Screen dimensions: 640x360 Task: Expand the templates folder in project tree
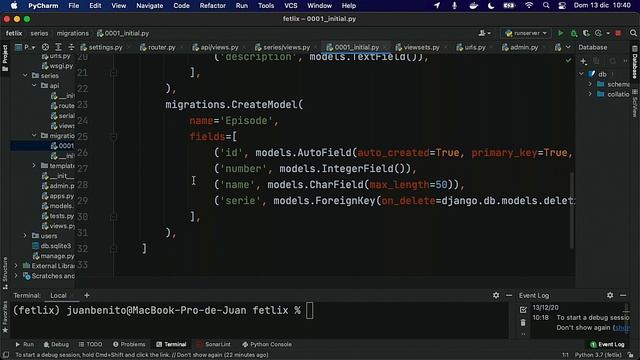[34, 166]
